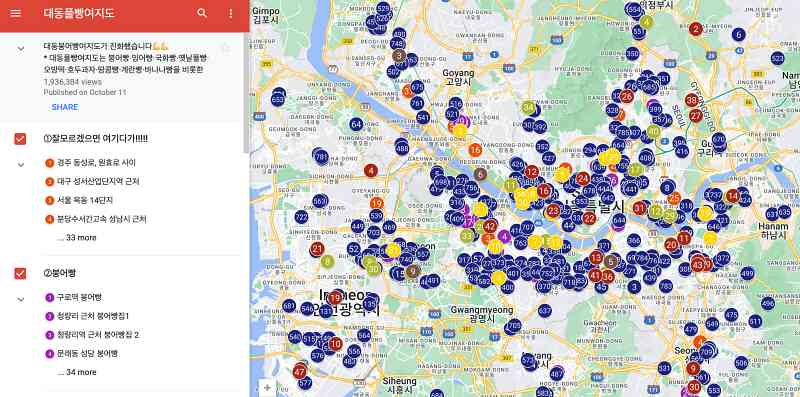This screenshot has width=800, height=397.
Task: Select list item 청량리 근처 붕어빵집1
Action: point(92,316)
